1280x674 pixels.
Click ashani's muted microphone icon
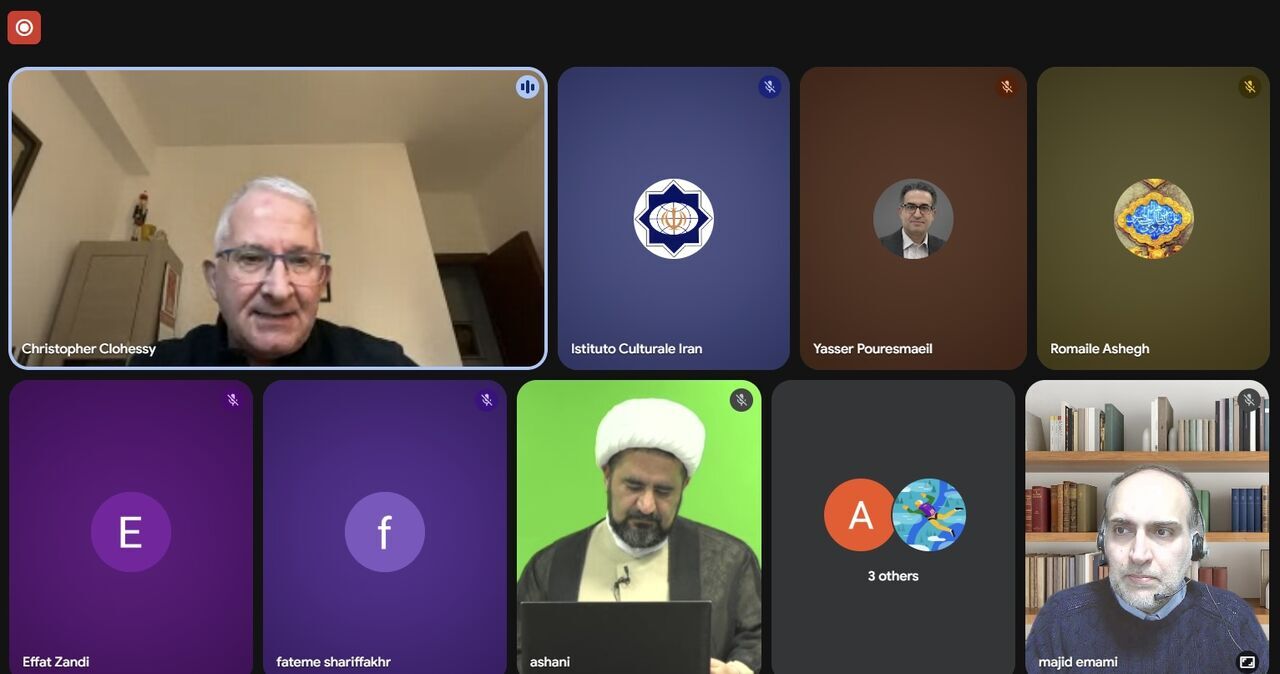[741, 400]
